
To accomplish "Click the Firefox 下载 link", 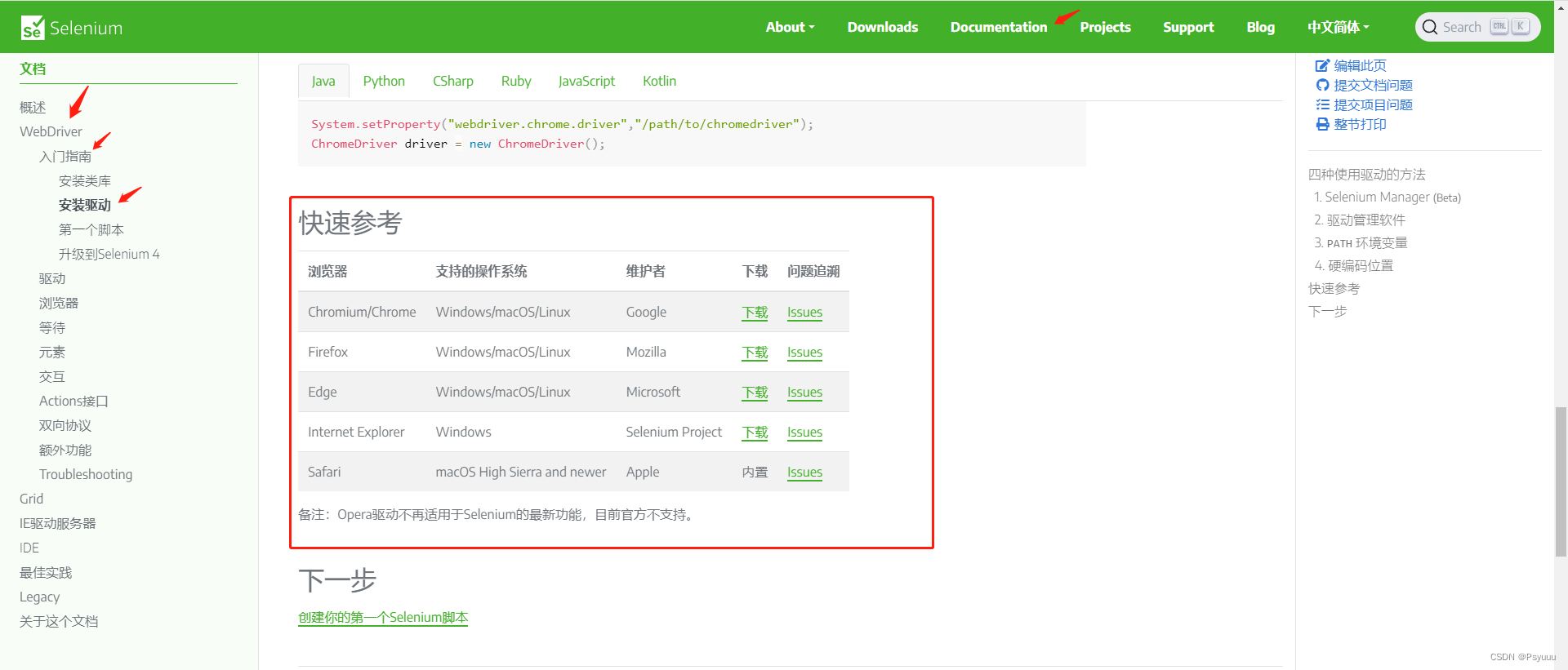I will [x=755, y=352].
